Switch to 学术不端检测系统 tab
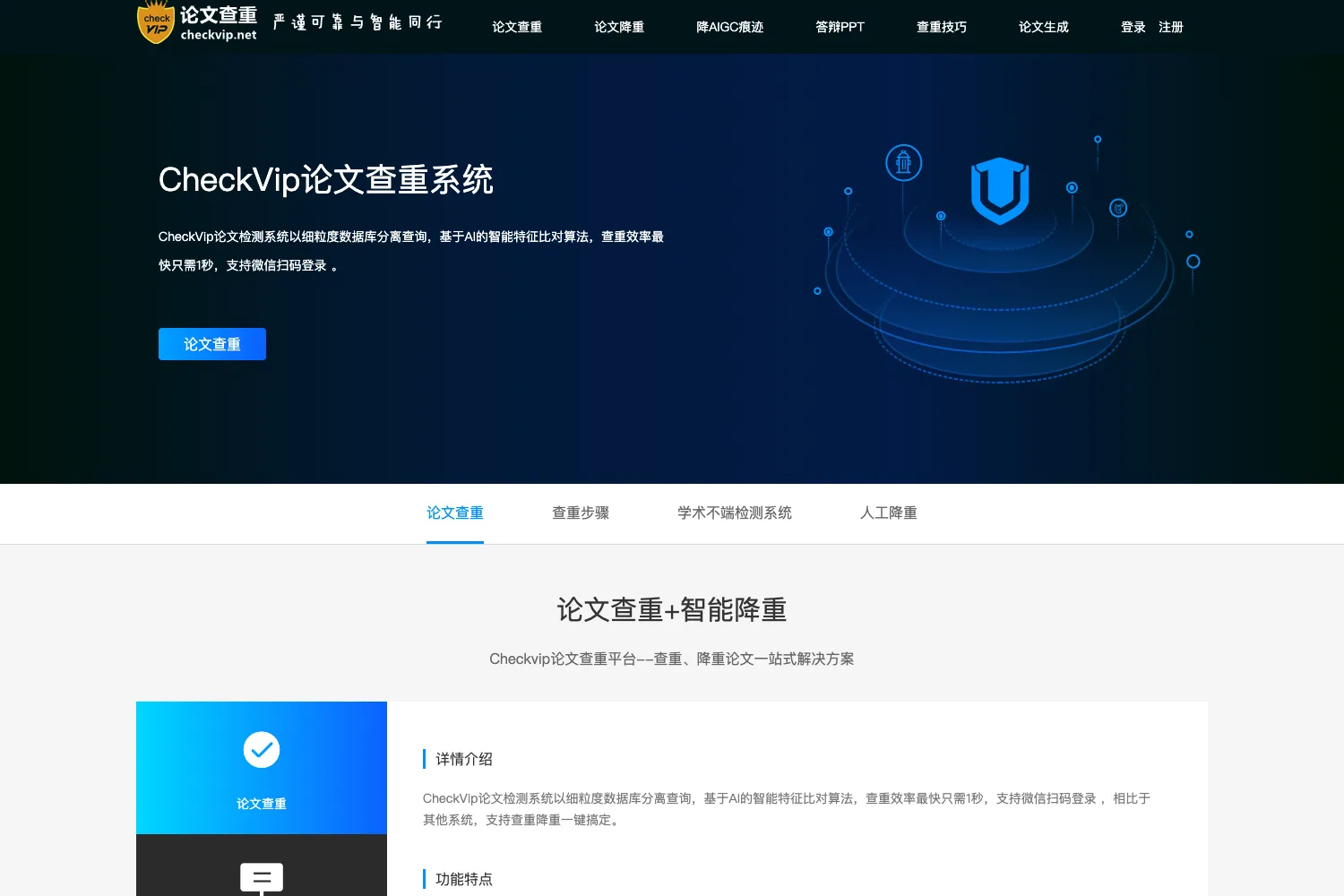This screenshot has width=1344, height=896. point(735,513)
